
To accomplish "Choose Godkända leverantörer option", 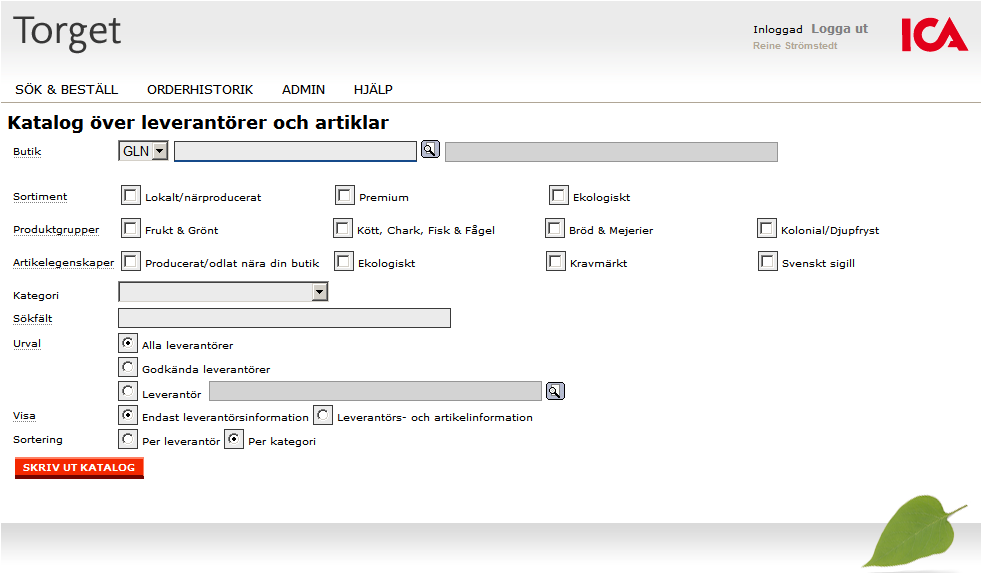I will pyautogui.click(x=128, y=367).
